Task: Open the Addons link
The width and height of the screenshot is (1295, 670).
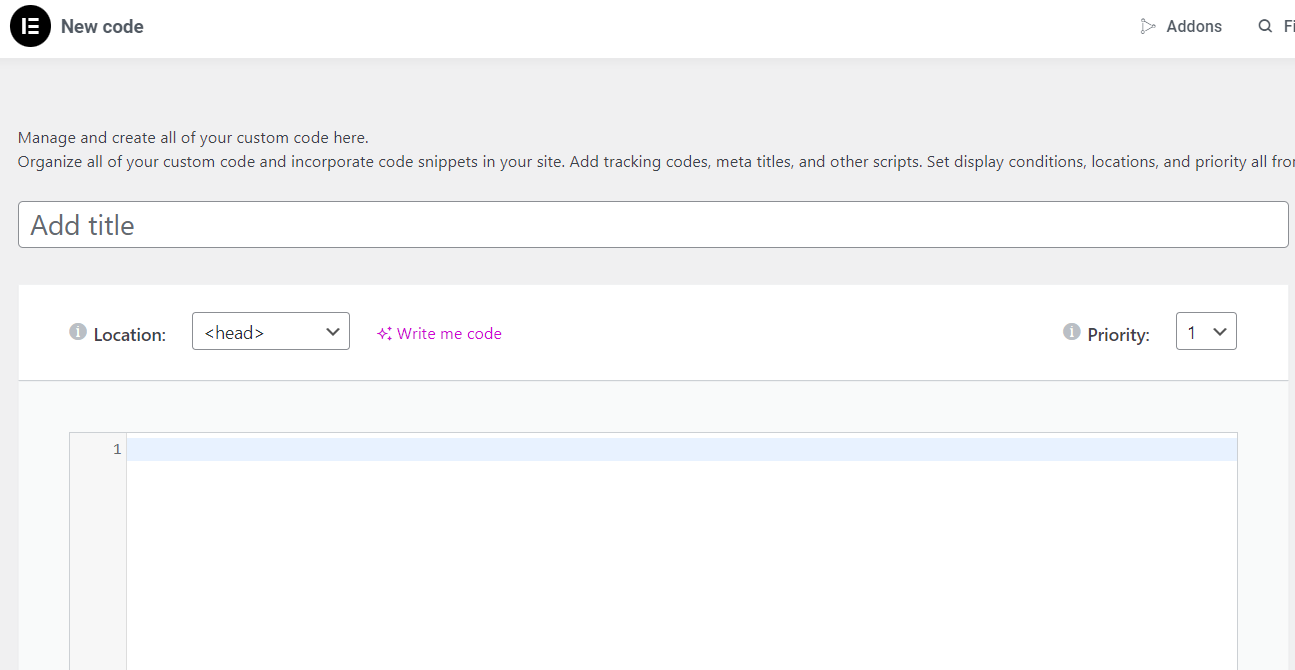Action: coord(1181,27)
